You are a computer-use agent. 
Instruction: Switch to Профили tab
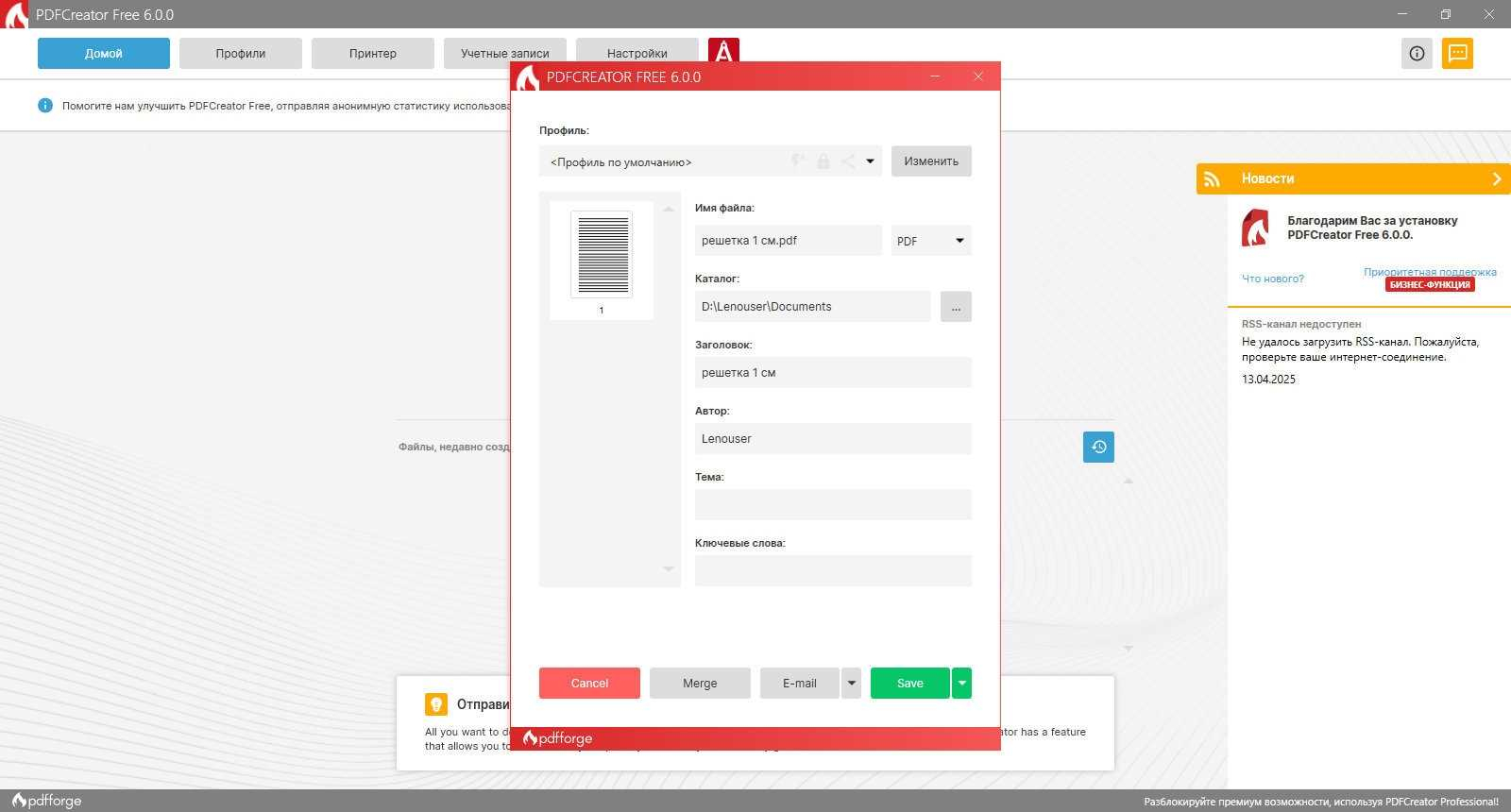(x=241, y=54)
